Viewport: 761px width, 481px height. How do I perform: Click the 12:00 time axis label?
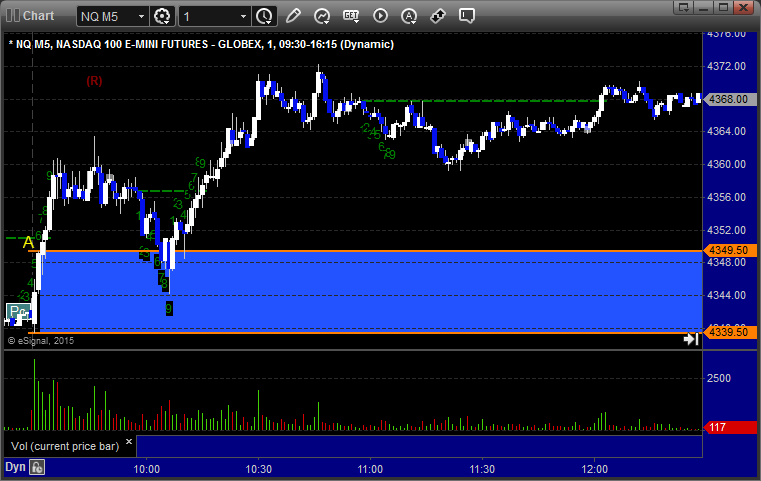595,469
